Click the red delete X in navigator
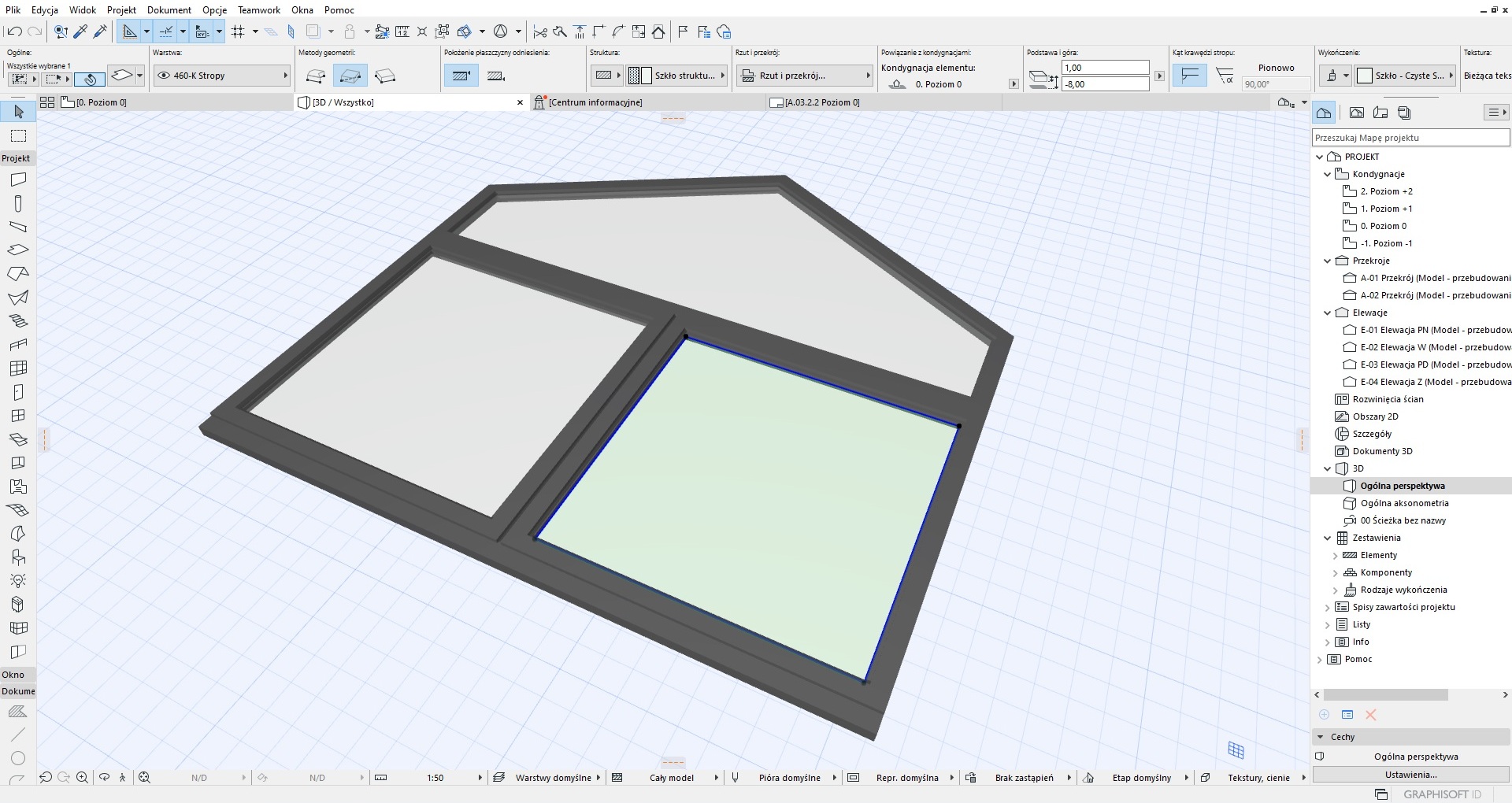This screenshot has width=1512, height=803. (1370, 715)
